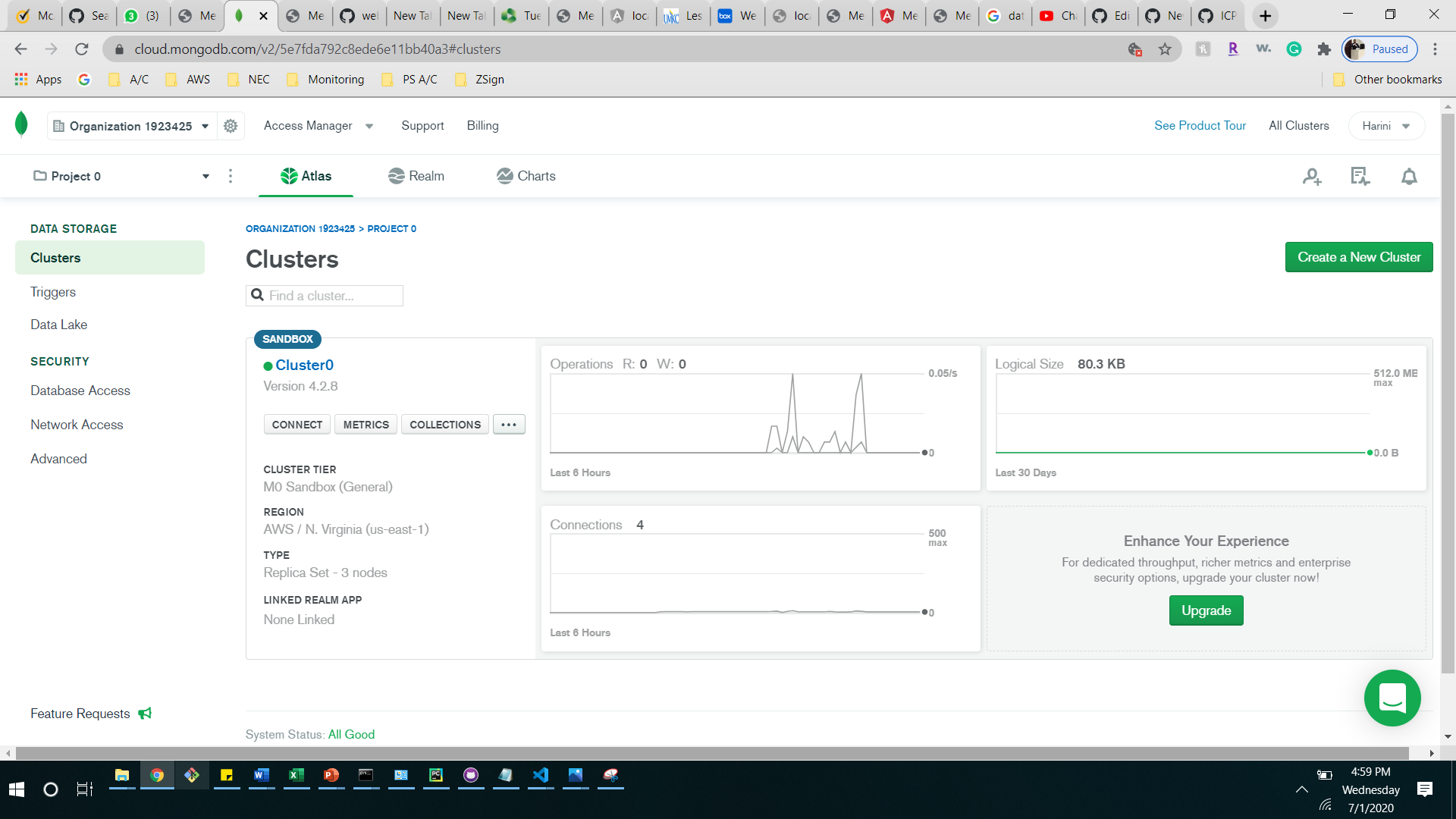Open Visual Studio Code from taskbar

[541, 775]
